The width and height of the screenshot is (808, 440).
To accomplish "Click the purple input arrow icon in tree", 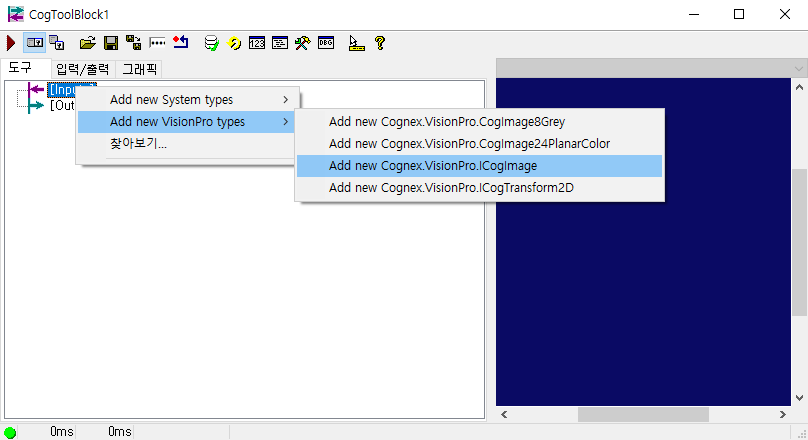I will (36, 90).
